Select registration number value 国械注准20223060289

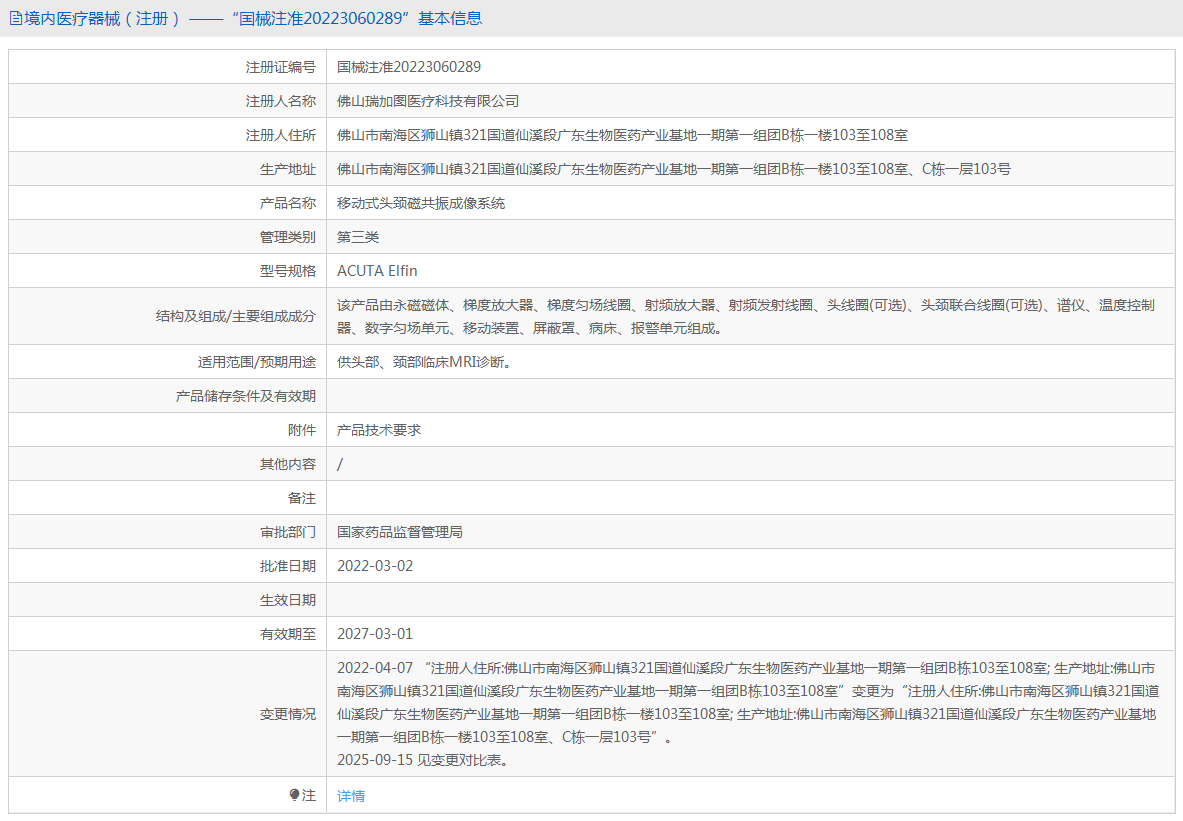[409, 67]
